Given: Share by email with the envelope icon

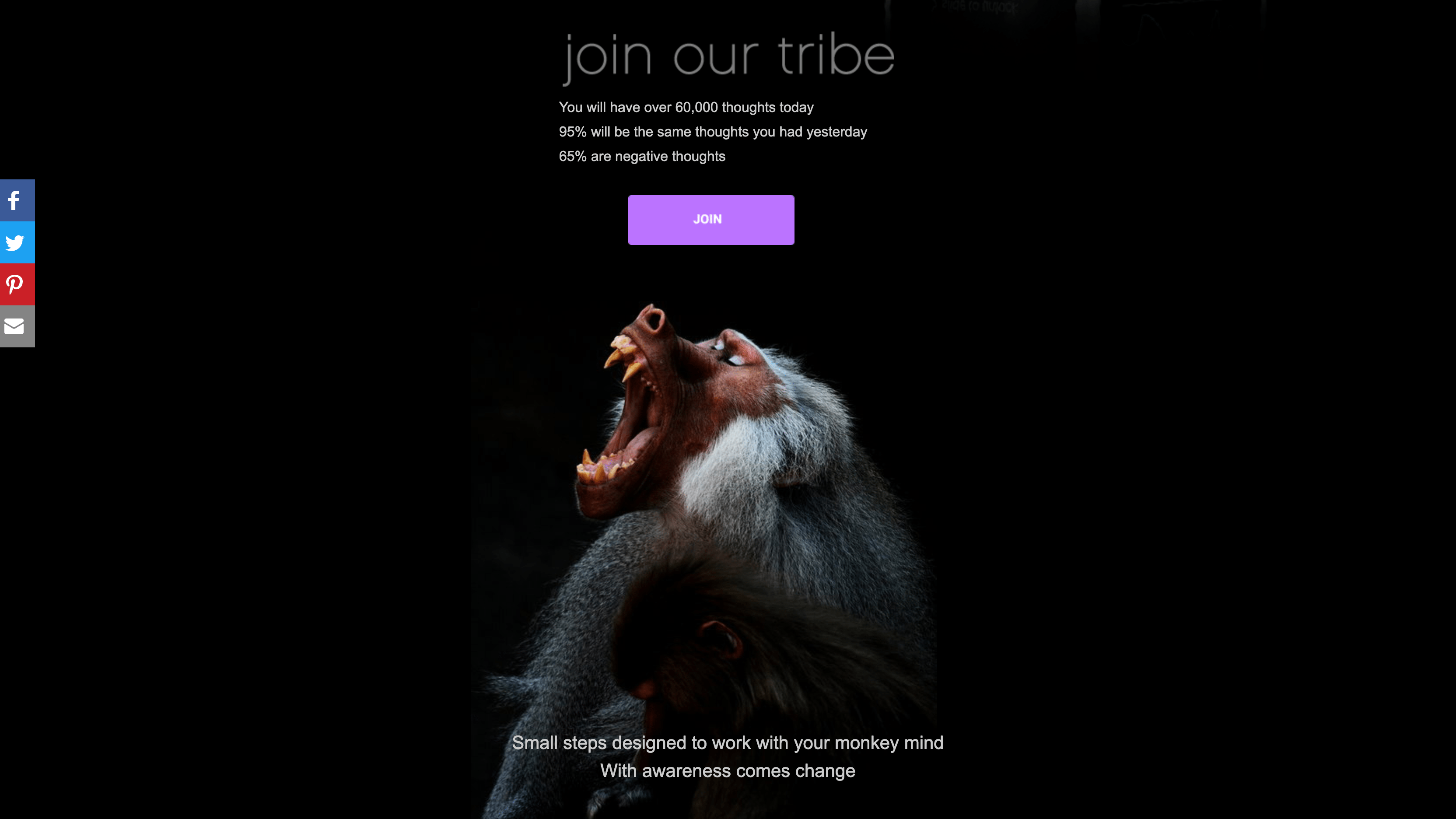Looking at the screenshot, I should pyautogui.click(x=17, y=327).
